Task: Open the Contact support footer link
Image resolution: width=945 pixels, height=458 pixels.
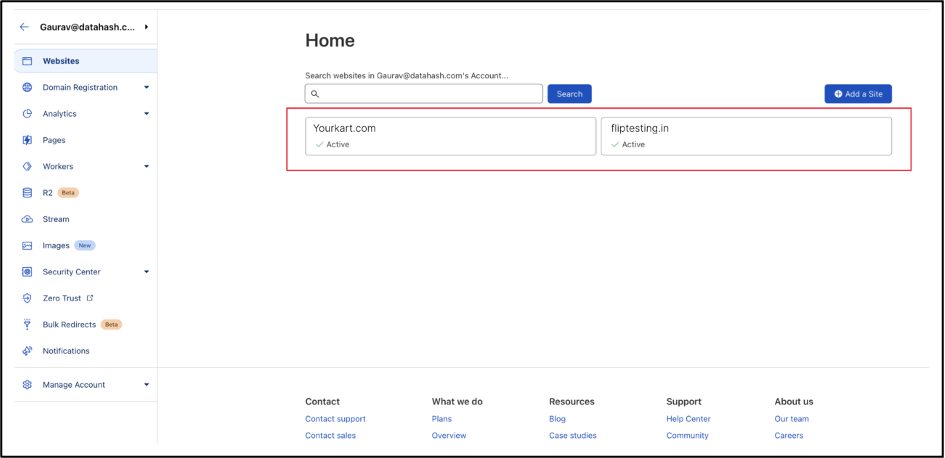Action: (x=335, y=419)
